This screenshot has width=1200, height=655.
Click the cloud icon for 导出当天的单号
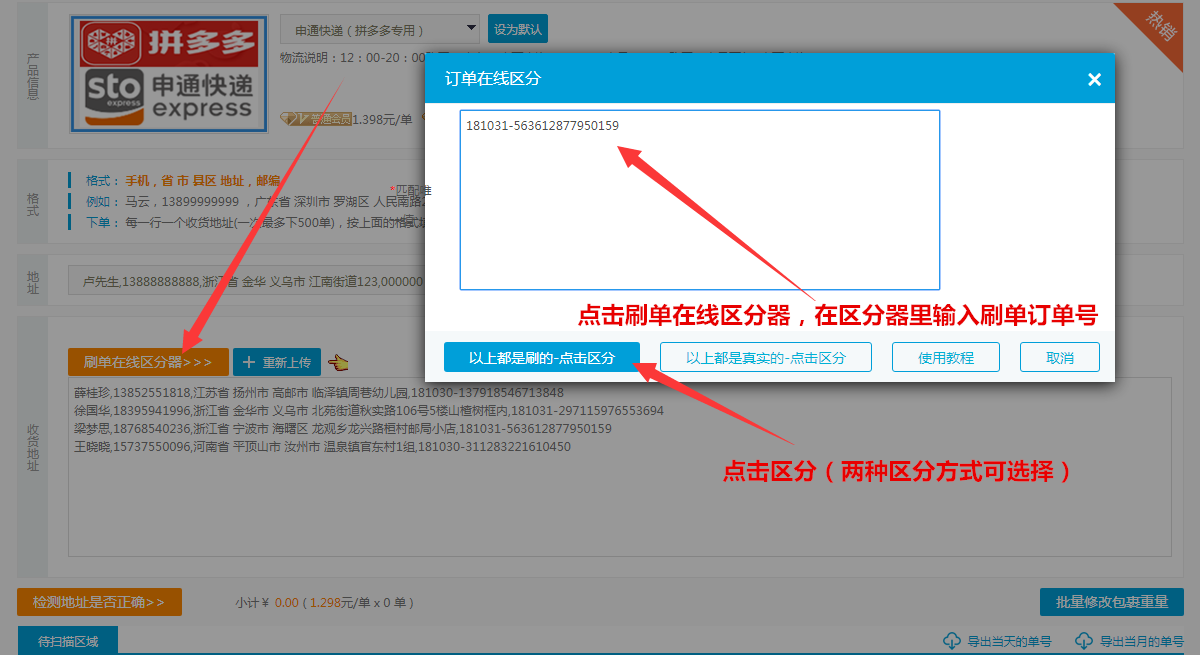coord(951,641)
